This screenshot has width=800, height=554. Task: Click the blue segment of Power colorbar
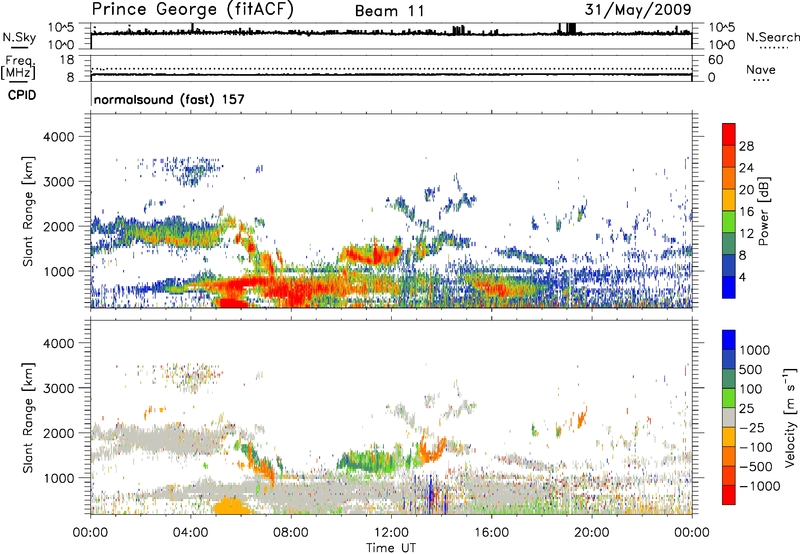pos(729,287)
